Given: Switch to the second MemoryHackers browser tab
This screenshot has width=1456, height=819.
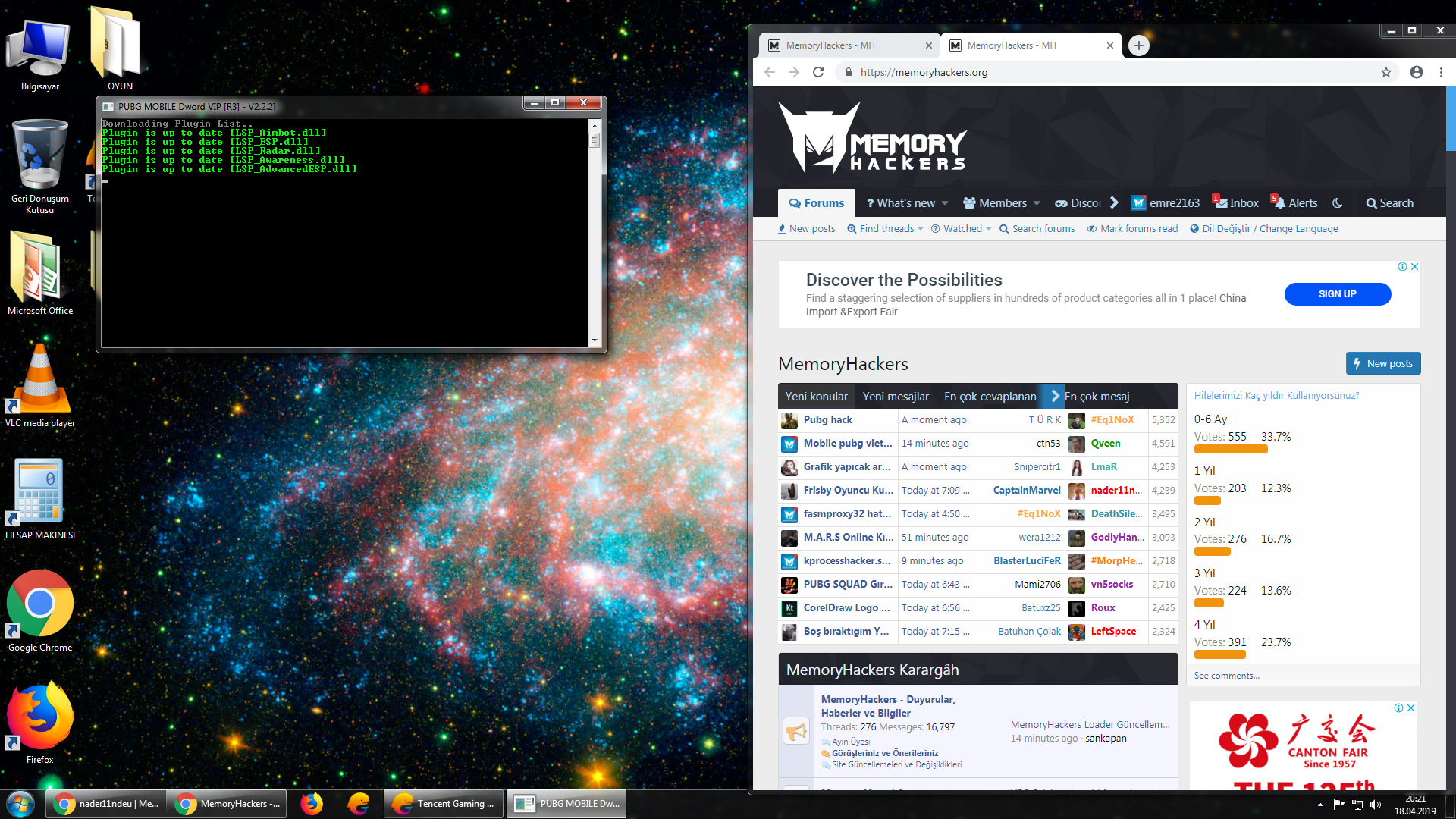Looking at the screenshot, I should (1031, 45).
